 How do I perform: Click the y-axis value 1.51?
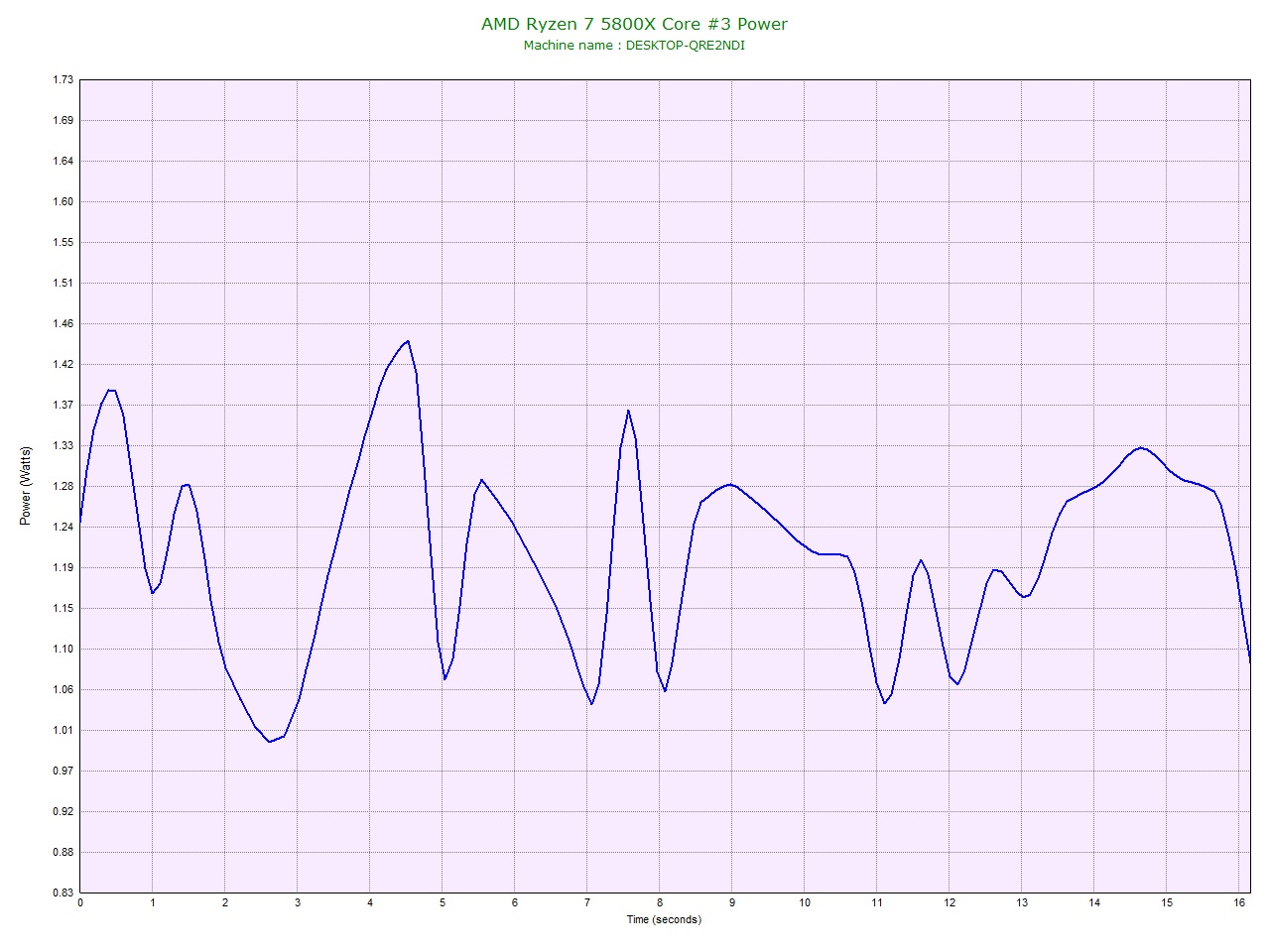coord(63,283)
